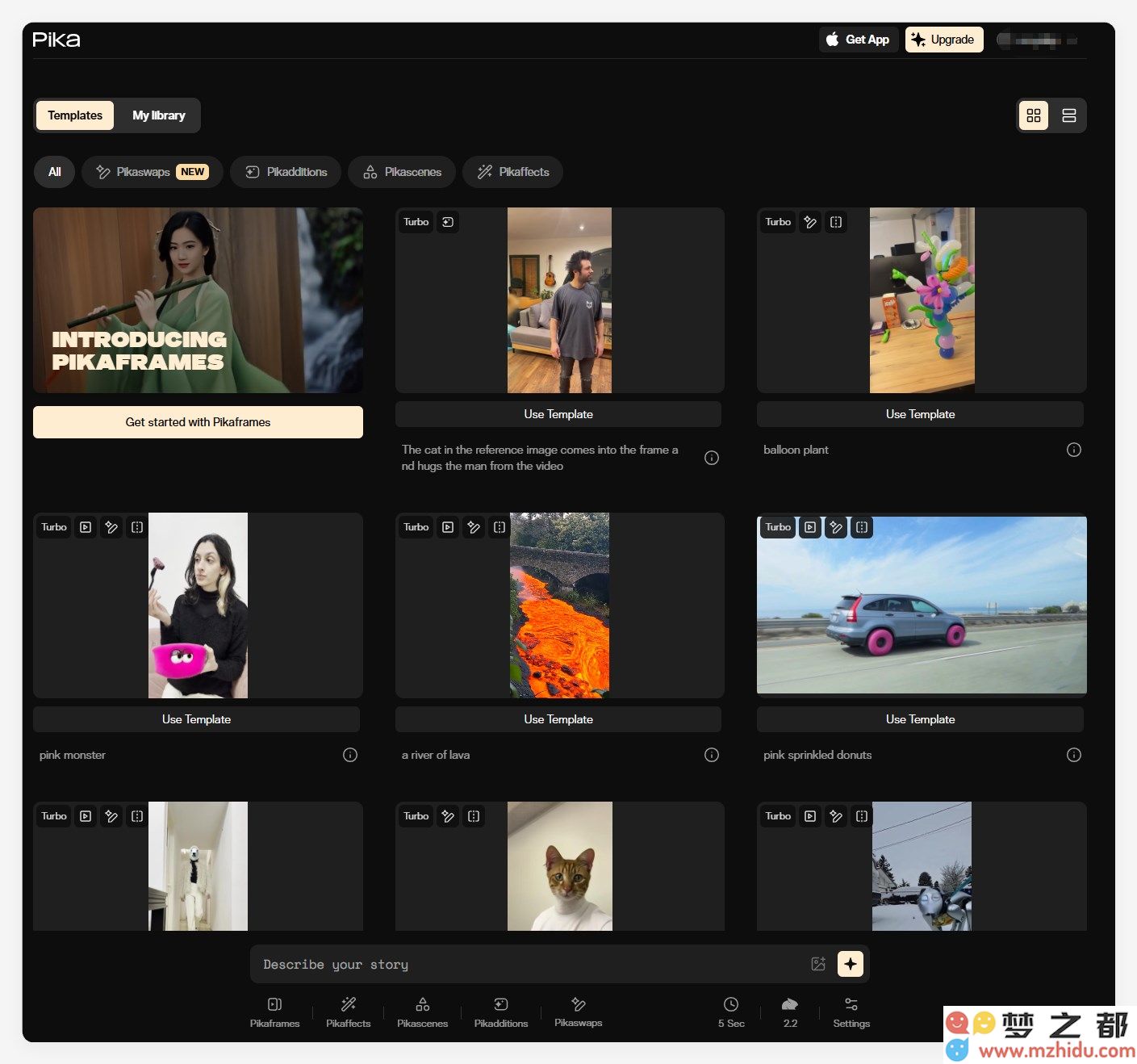Screen dimensions: 1137x1064
Task: Open the My library tab
Action: (159, 115)
